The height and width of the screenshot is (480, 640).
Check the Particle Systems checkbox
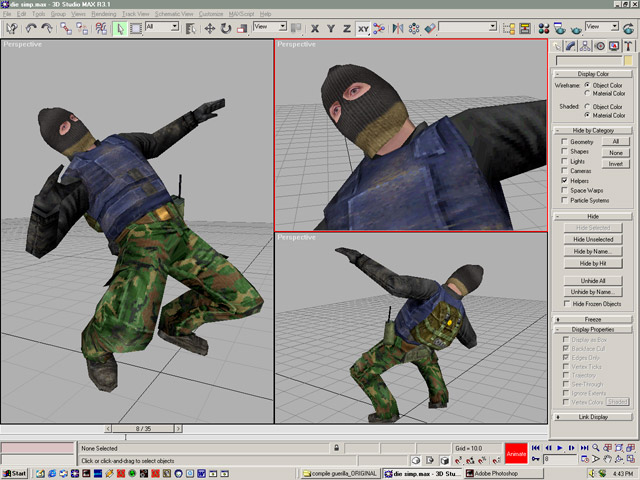click(564, 200)
